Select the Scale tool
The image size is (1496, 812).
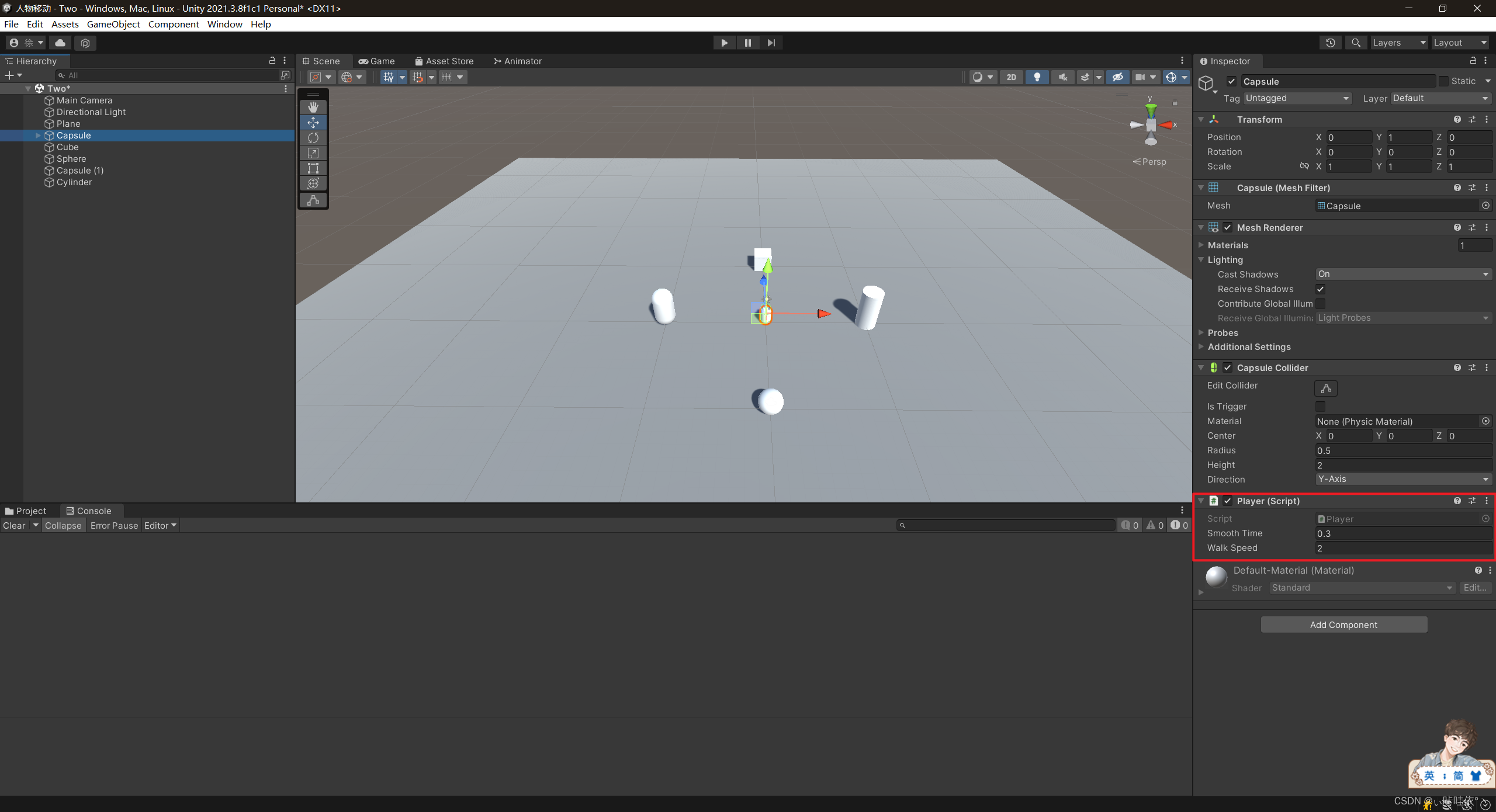pos(313,152)
